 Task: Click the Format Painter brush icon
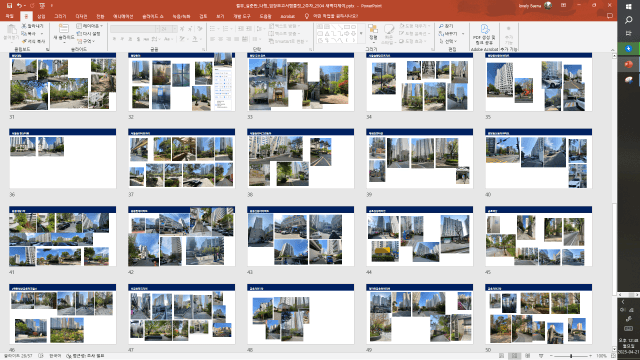point(24,41)
